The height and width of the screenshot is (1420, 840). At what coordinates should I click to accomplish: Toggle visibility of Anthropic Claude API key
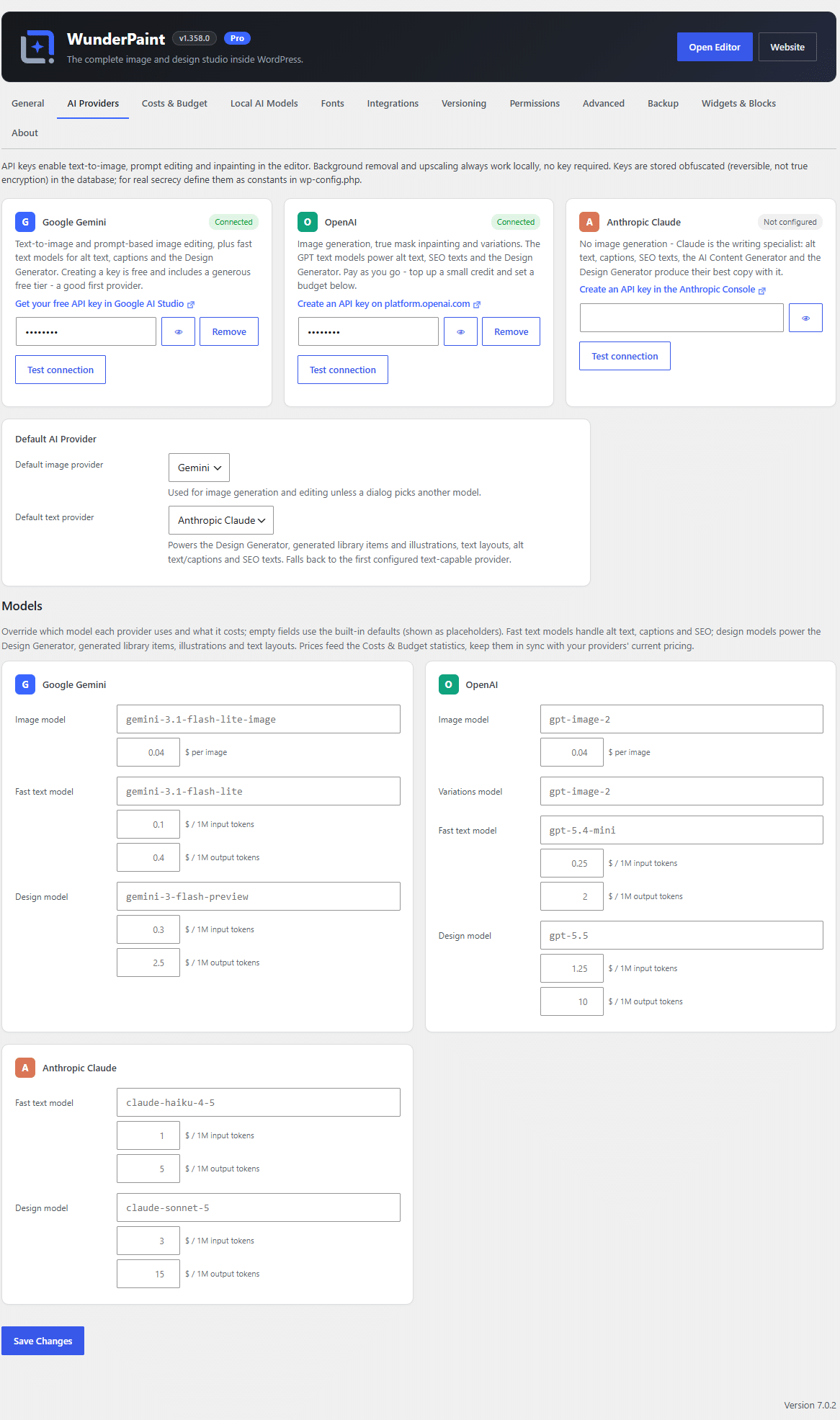pyautogui.click(x=805, y=318)
